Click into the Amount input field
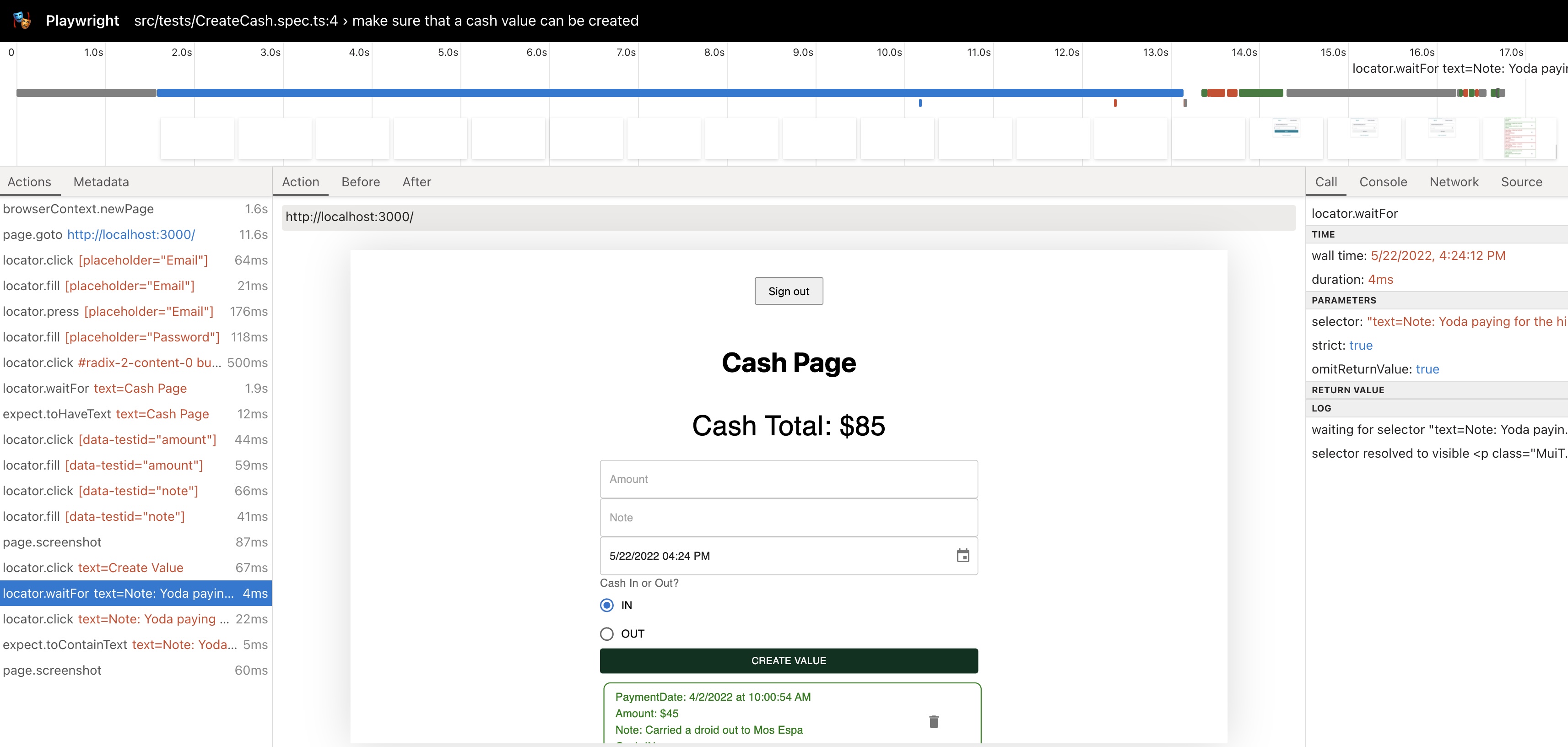This screenshot has height=747, width=1568. click(x=788, y=479)
